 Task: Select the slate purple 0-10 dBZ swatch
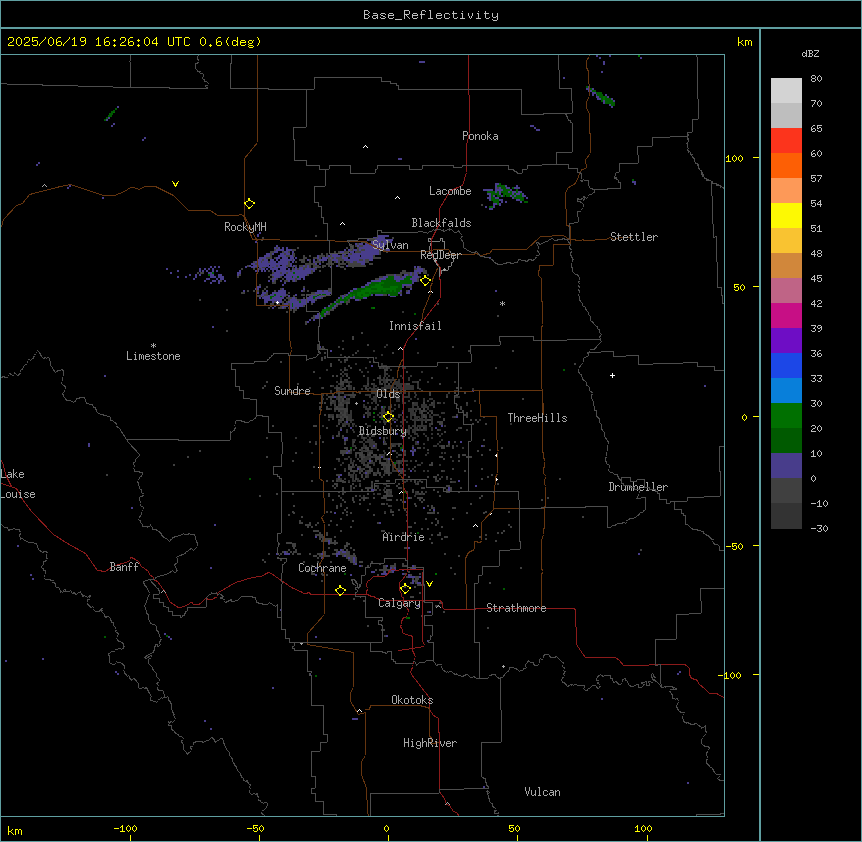click(x=786, y=466)
